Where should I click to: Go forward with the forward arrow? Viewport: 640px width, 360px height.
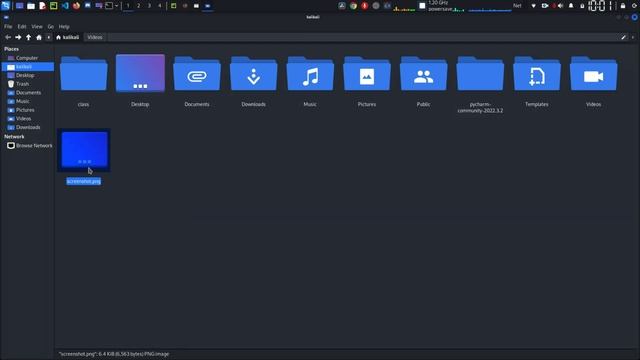click(18, 37)
